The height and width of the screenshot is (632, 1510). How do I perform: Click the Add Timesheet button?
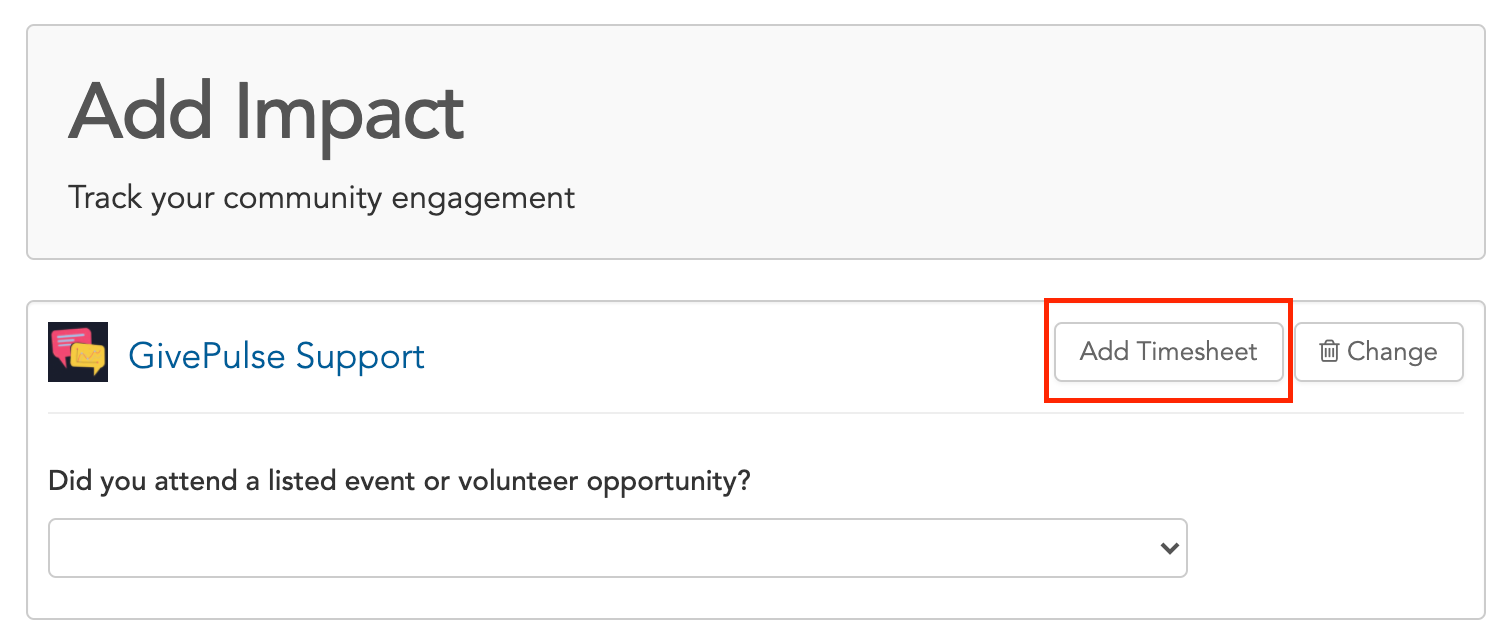[1169, 352]
